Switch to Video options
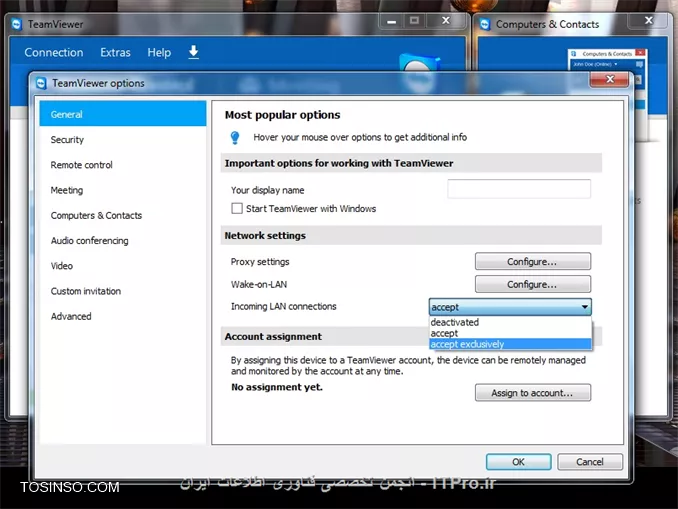The height and width of the screenshot is (509, 678). [123, 266]
